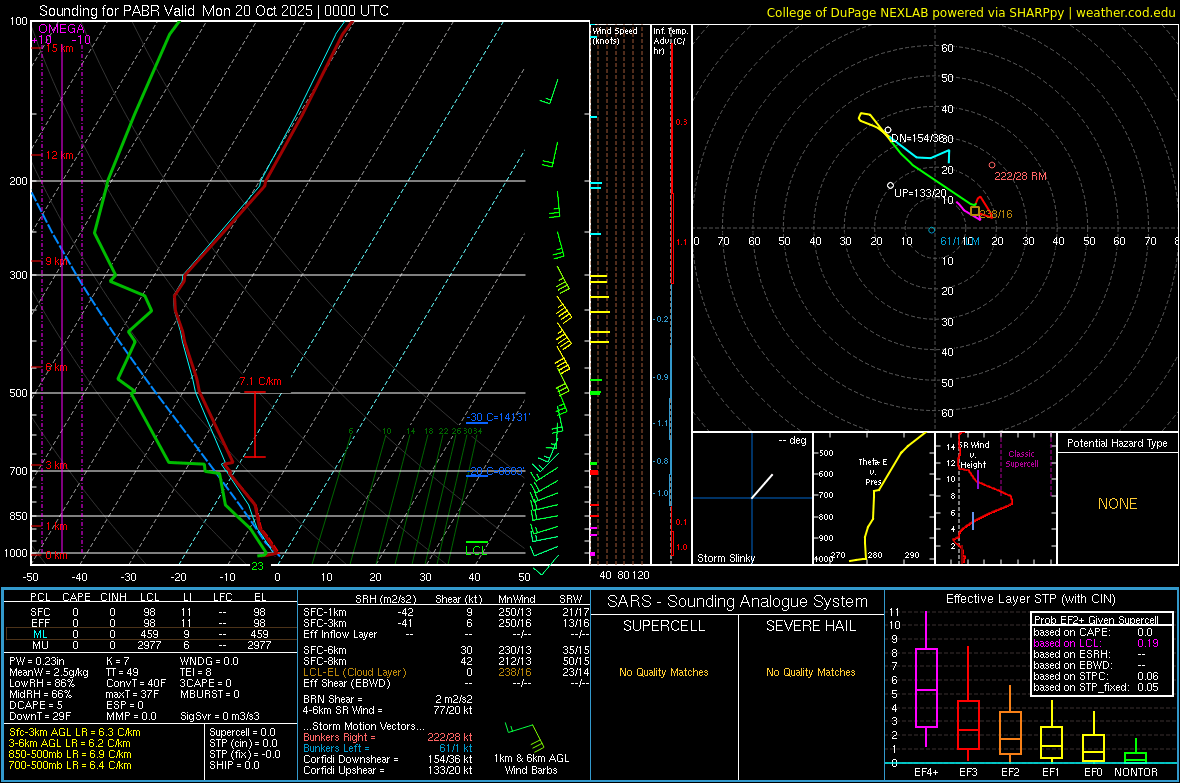Click the NONE hazard type text
The width and height of the screenshot is (1180, 783).
tap(1117, 504)
